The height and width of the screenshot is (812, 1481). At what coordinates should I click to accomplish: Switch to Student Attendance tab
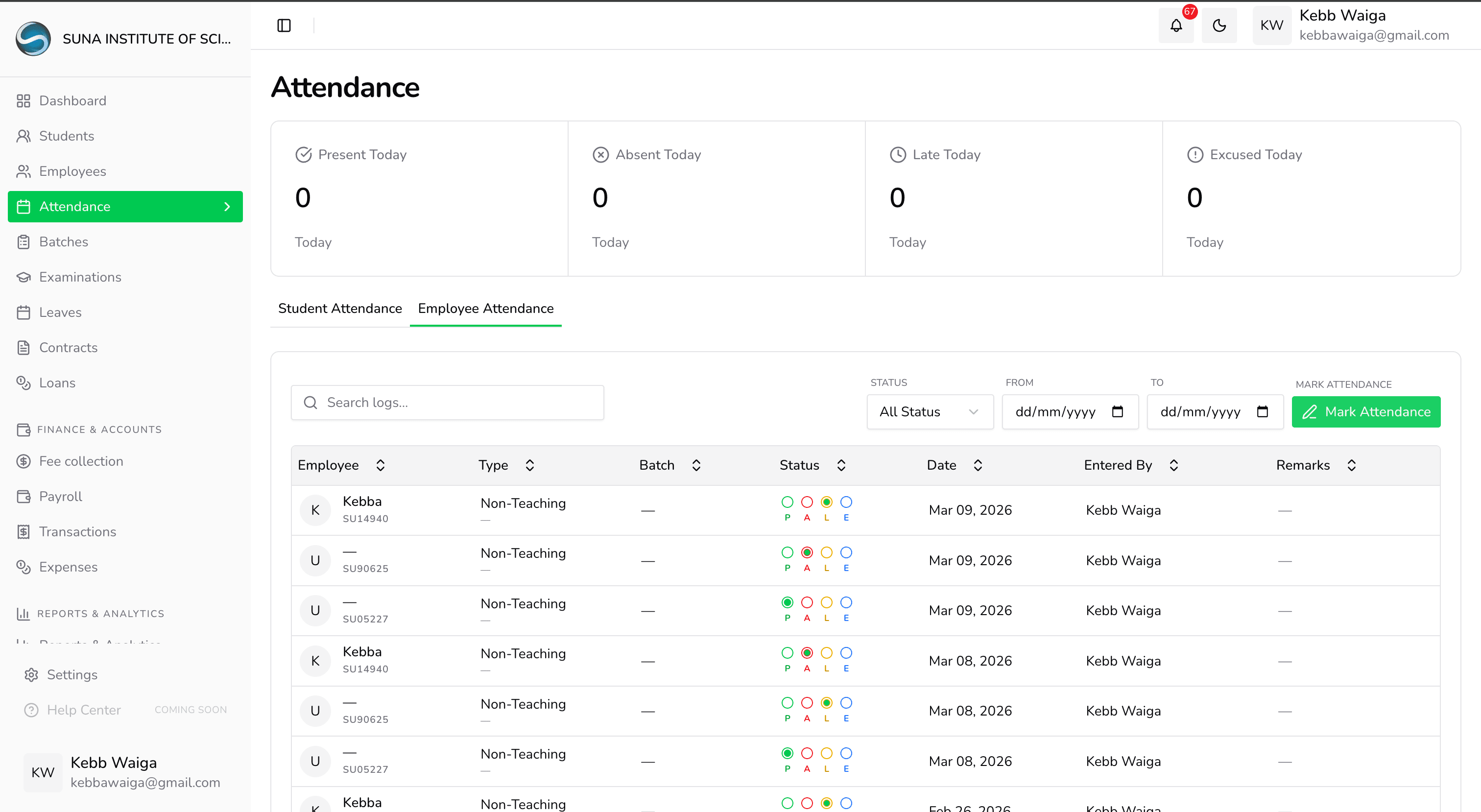pos(340,308)
